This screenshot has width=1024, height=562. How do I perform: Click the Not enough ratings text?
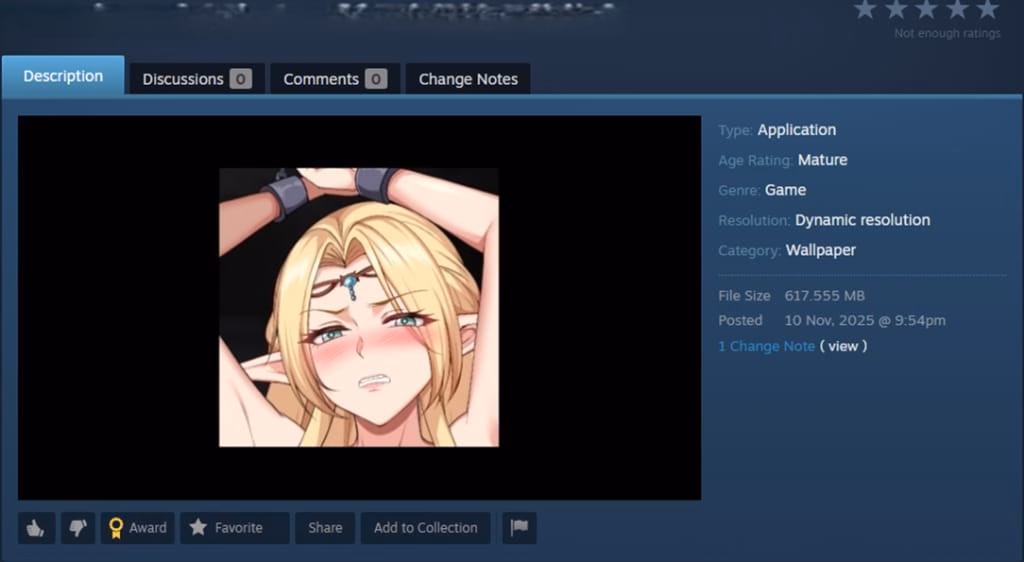tap(947, 33)
